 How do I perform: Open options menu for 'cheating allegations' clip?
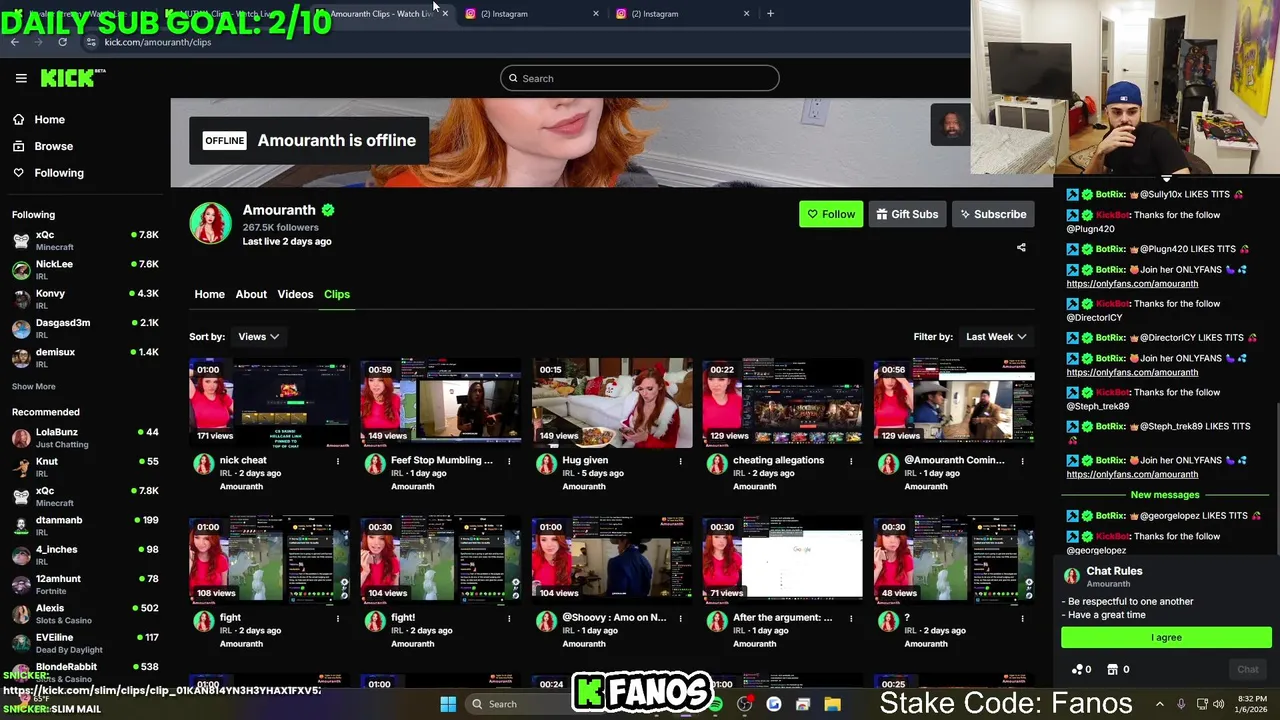851,461
